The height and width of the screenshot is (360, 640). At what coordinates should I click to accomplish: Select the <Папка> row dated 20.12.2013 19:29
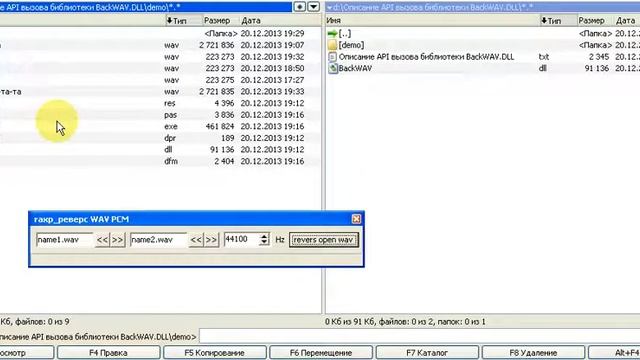[160, 33]
